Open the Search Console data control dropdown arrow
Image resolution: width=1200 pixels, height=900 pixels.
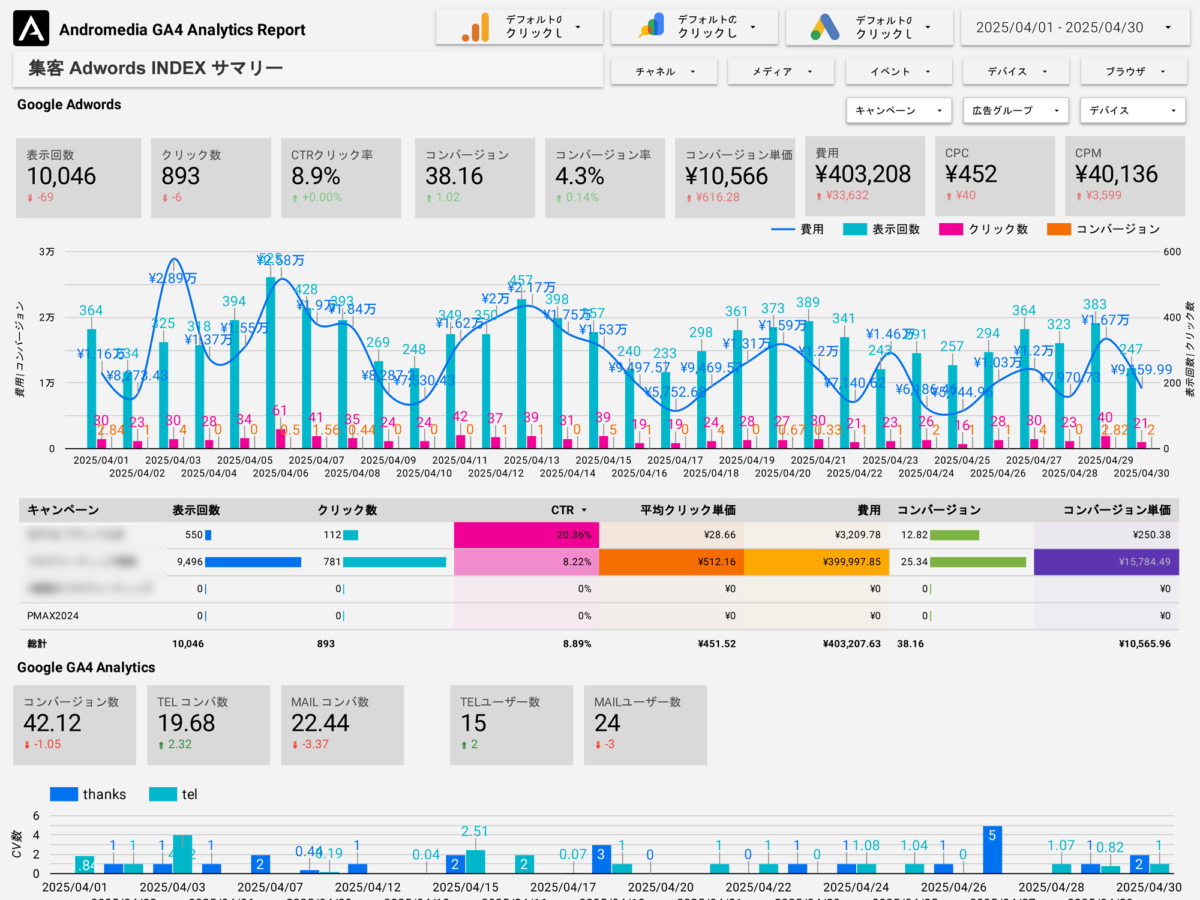(752, 28)
